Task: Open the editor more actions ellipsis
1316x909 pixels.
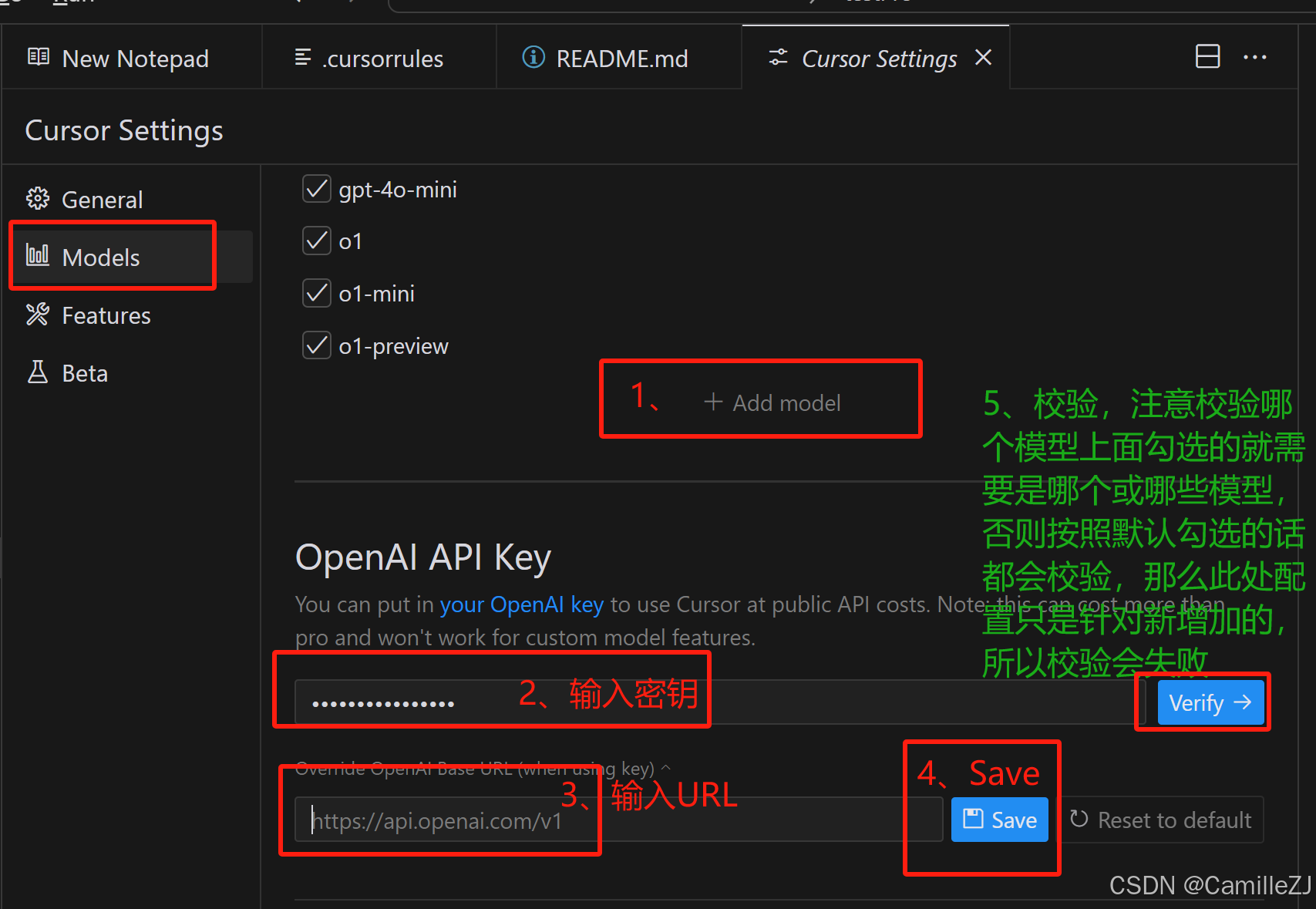Action: click(1255, 57)
